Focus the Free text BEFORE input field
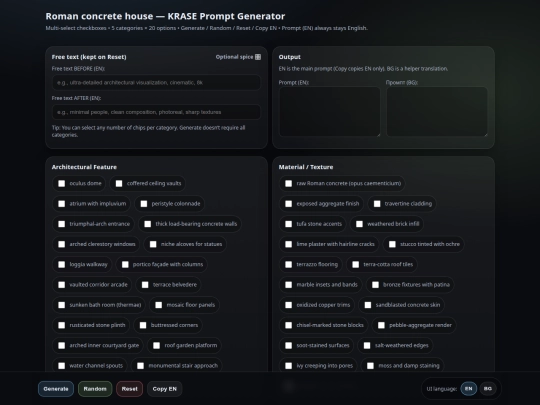Viewport: 540px width, 405px height. [x=156, y=83]
